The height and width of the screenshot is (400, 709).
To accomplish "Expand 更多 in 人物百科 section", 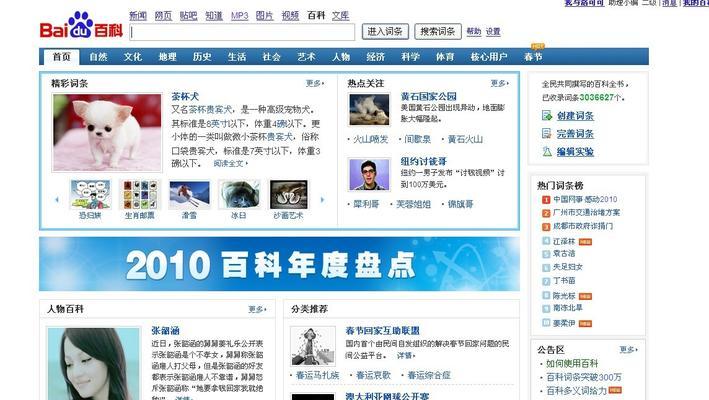I will point(257,309).
